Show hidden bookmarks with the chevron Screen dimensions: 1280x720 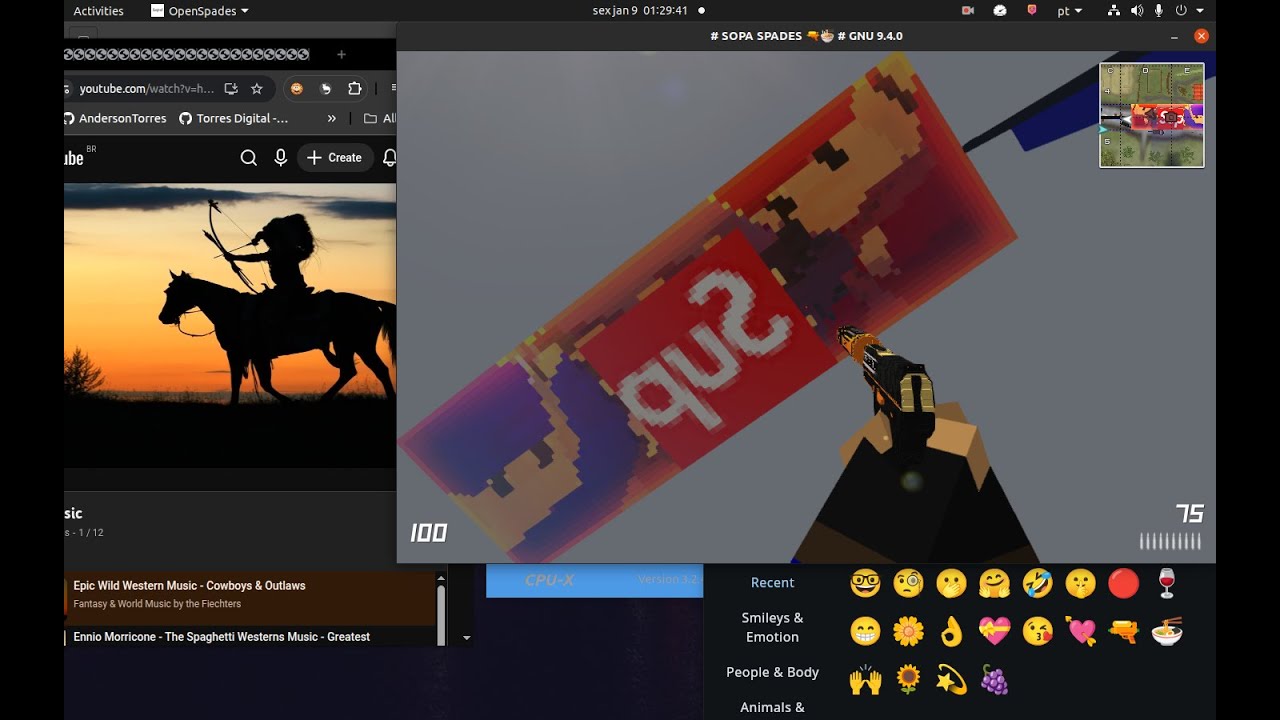coord(332,118)
